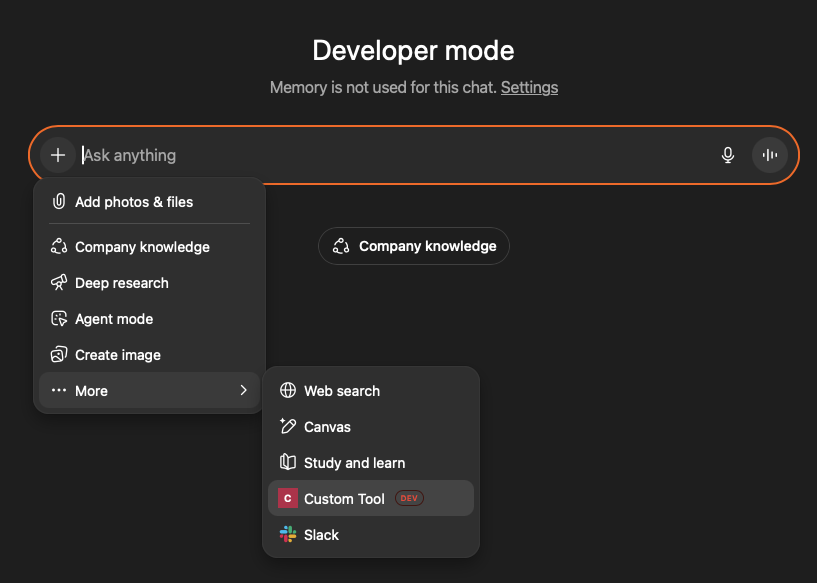Click the plus attach button
This screenshot has width=817, height=583.
tap(58, 155)
